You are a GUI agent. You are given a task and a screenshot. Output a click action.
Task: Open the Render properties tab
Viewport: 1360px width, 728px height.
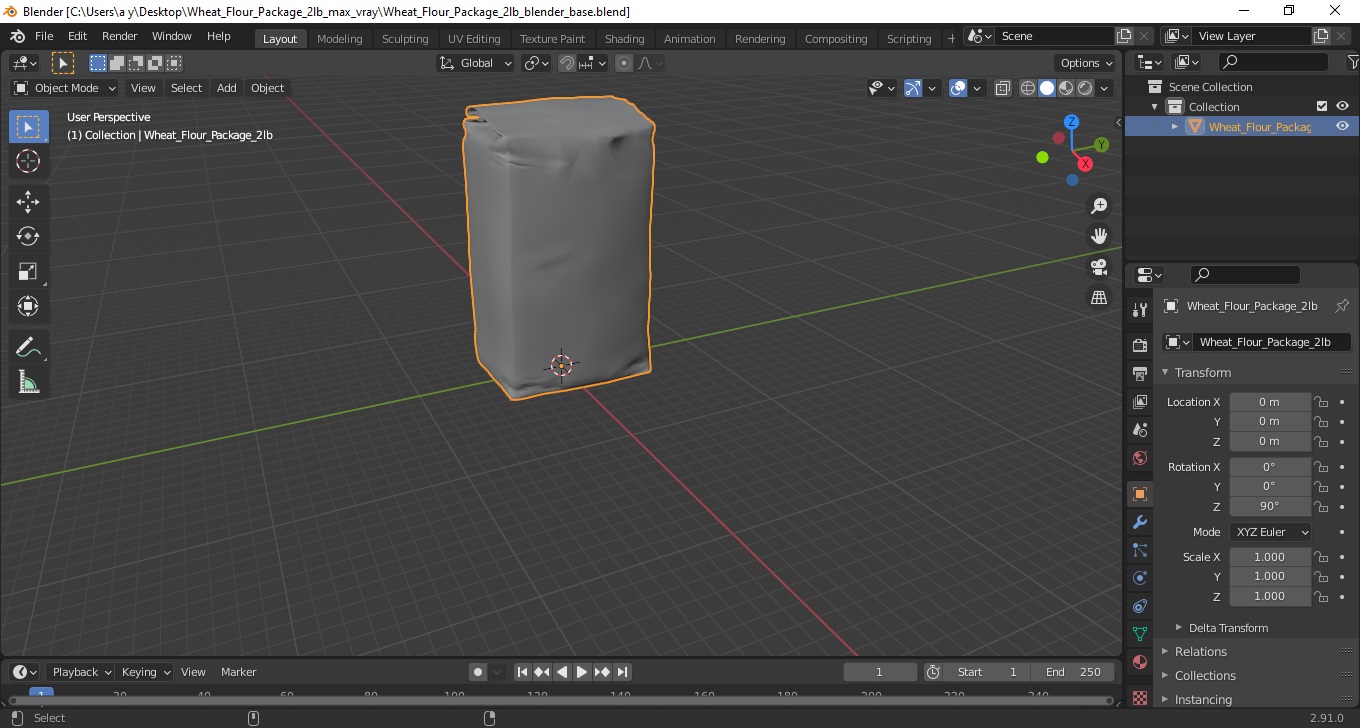click(x=1140, y=345)
